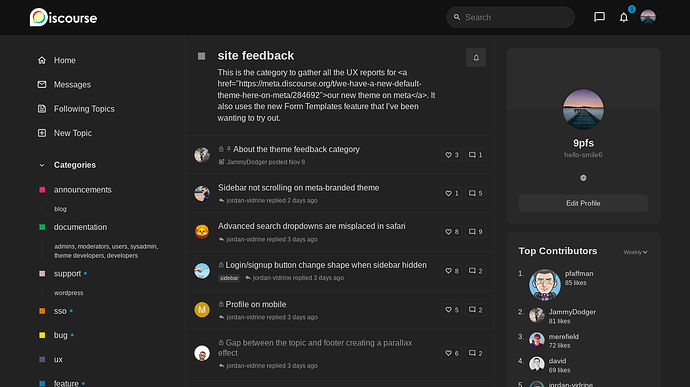The height and width of the screenshot is (387, 690).
Task: Open david contributor profile
Action: [557, 361]
